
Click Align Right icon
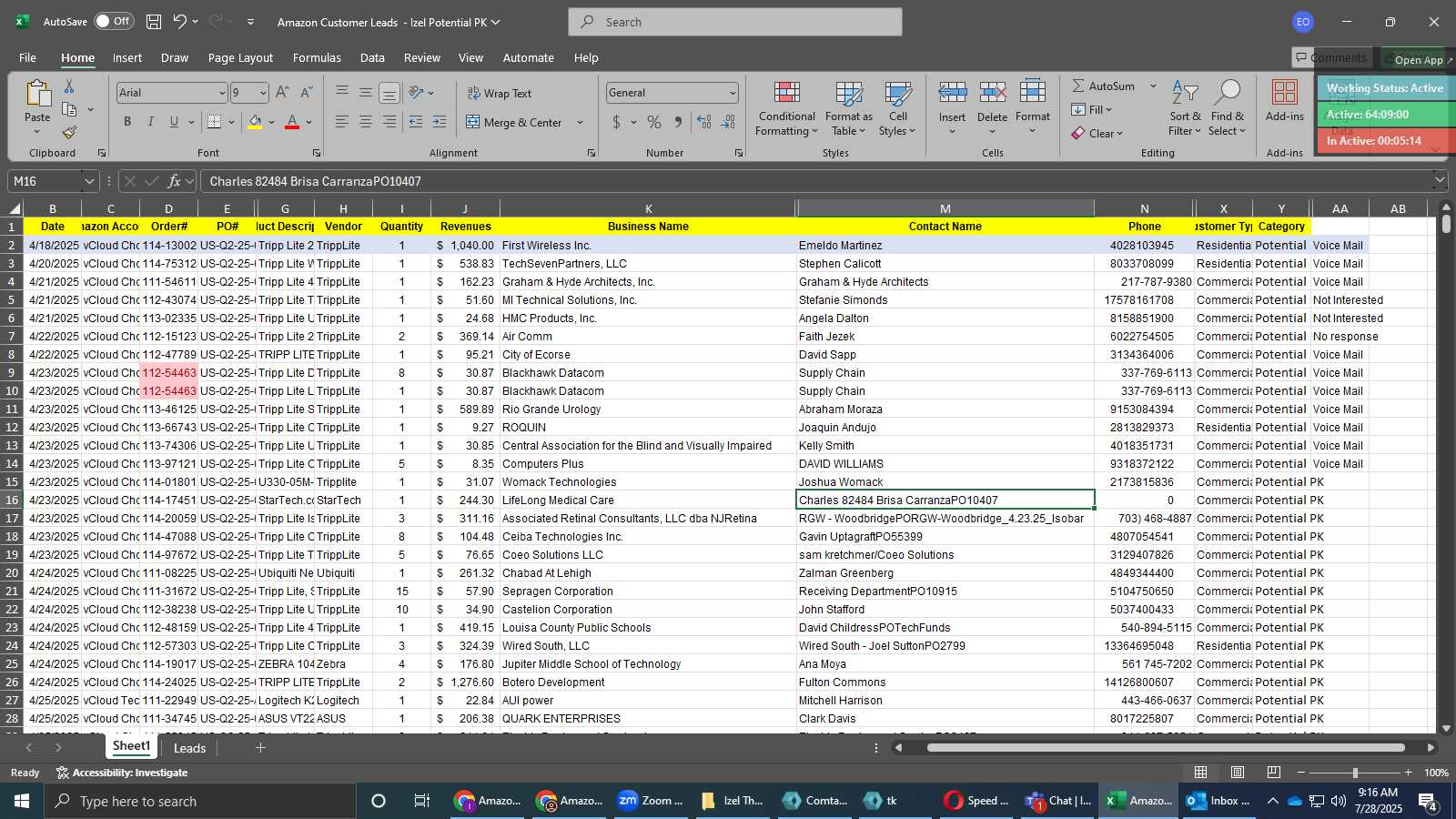[x=389, y=122]
